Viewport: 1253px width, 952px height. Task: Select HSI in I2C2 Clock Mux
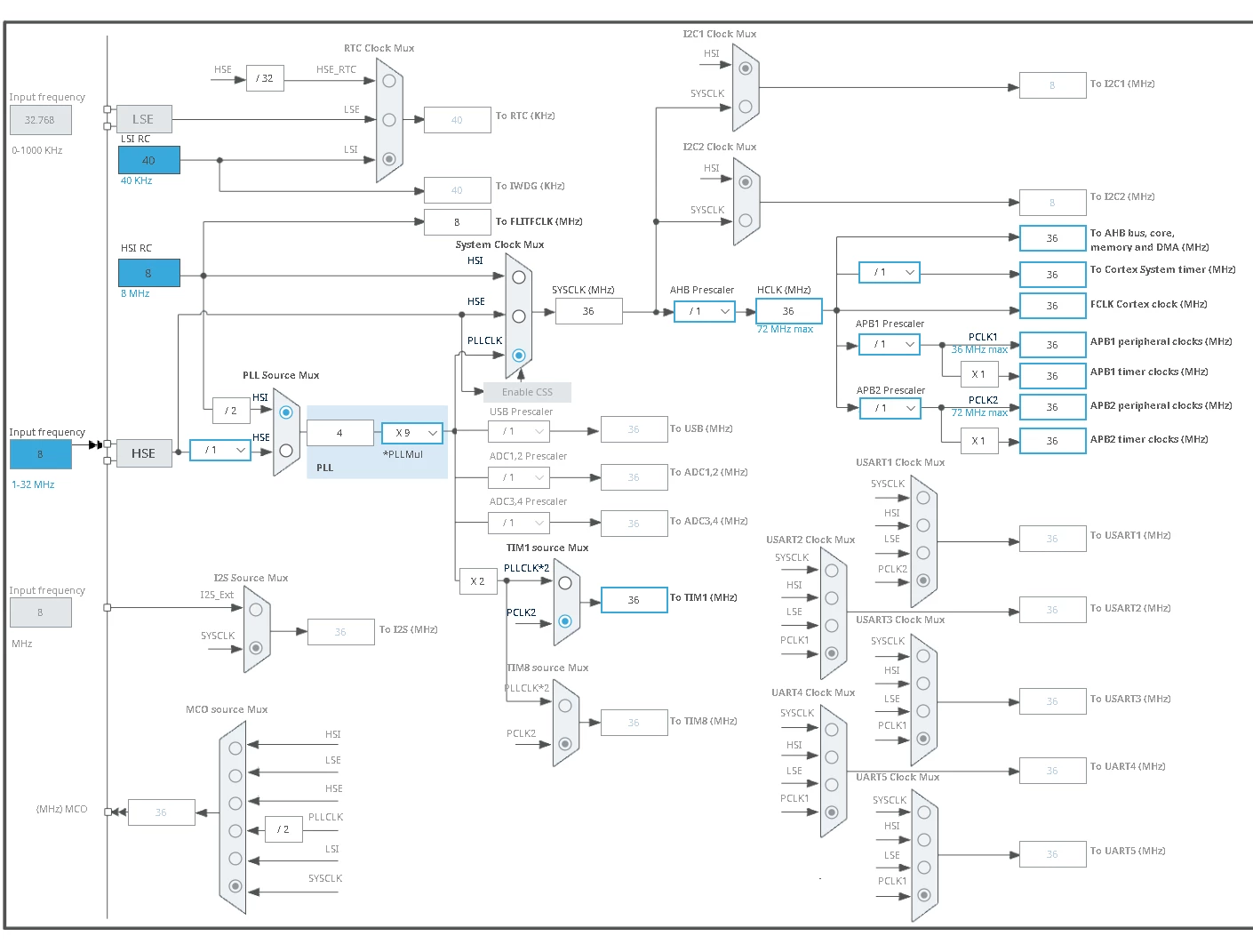[746, 182]
